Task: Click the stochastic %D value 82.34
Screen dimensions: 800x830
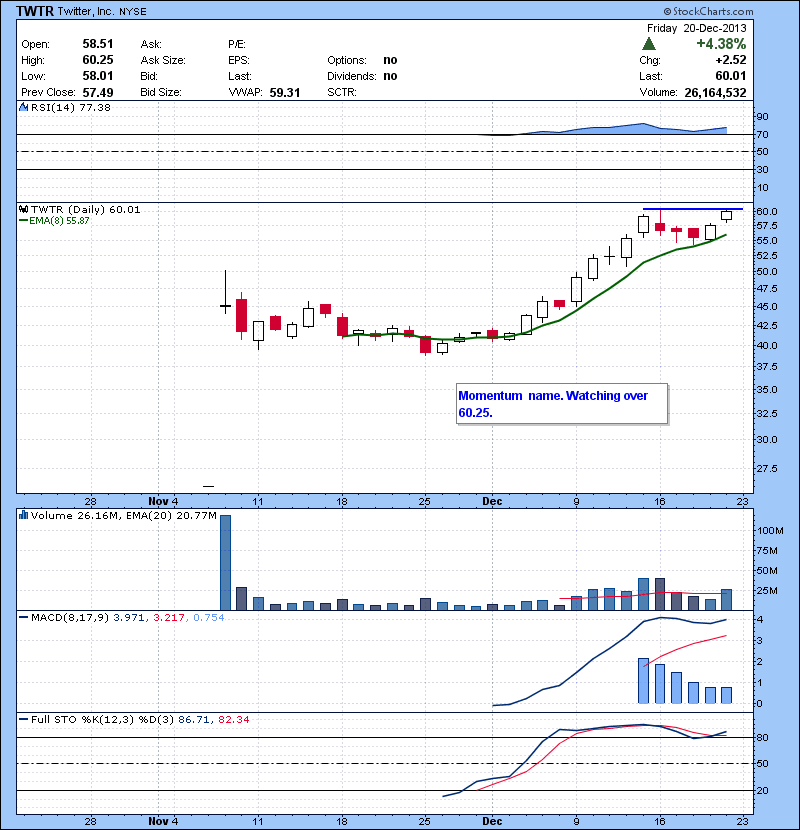Action: (233, 719)
